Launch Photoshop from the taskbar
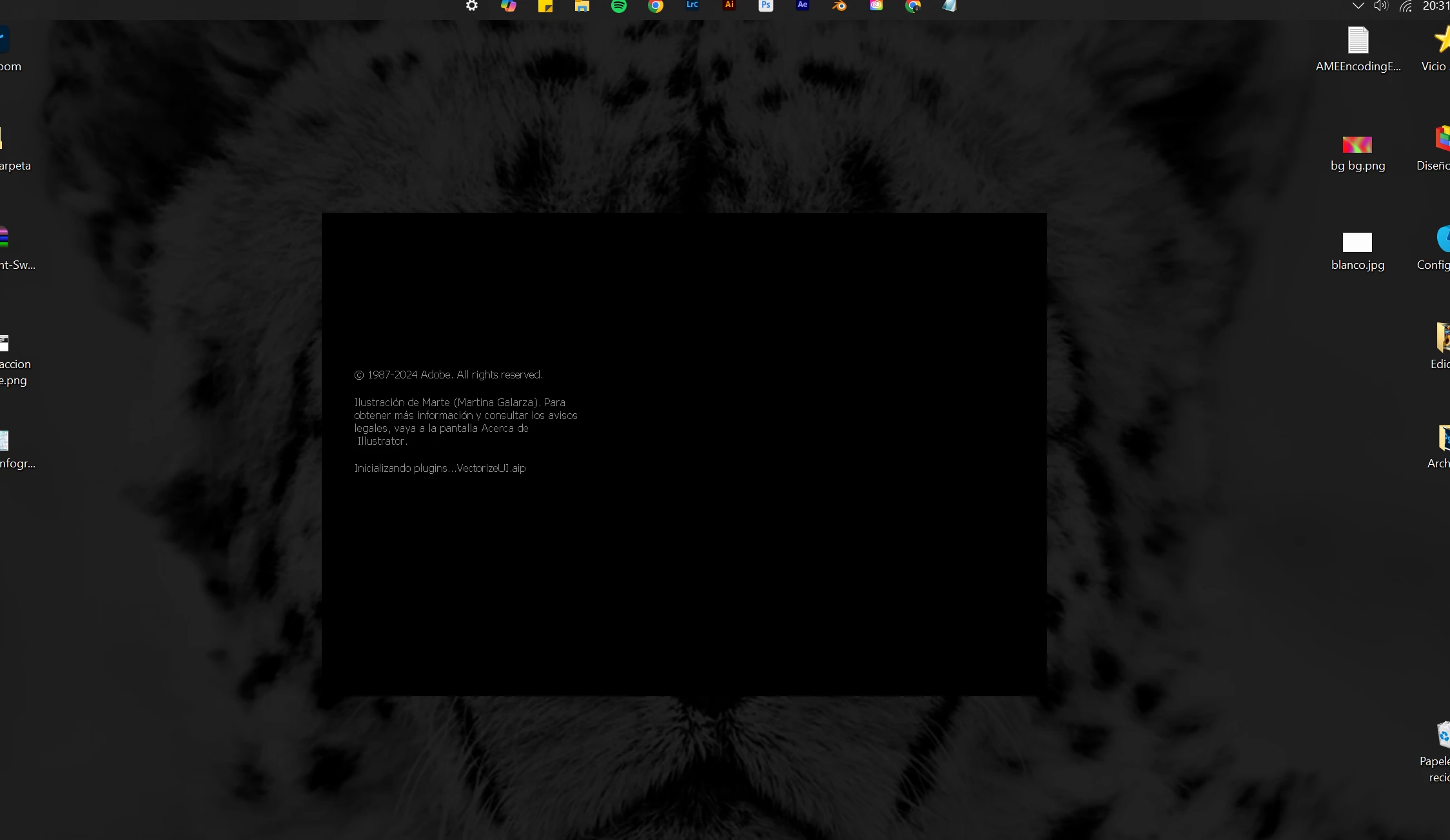The image size is (1450, 840). click(x=765, y=5)
